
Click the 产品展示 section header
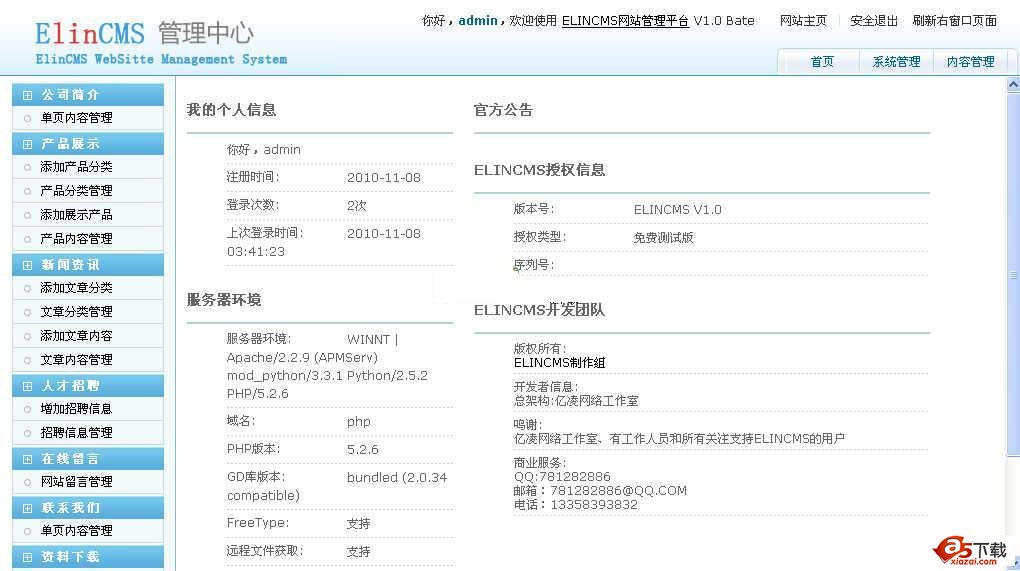(x=88, y=144)
